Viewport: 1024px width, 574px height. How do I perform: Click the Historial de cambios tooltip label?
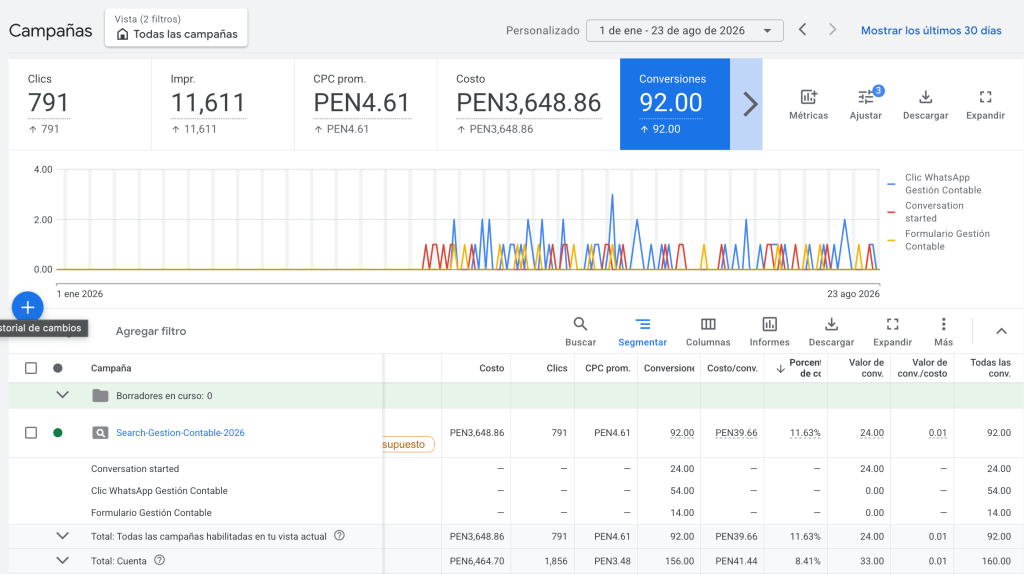pos(41,328)
